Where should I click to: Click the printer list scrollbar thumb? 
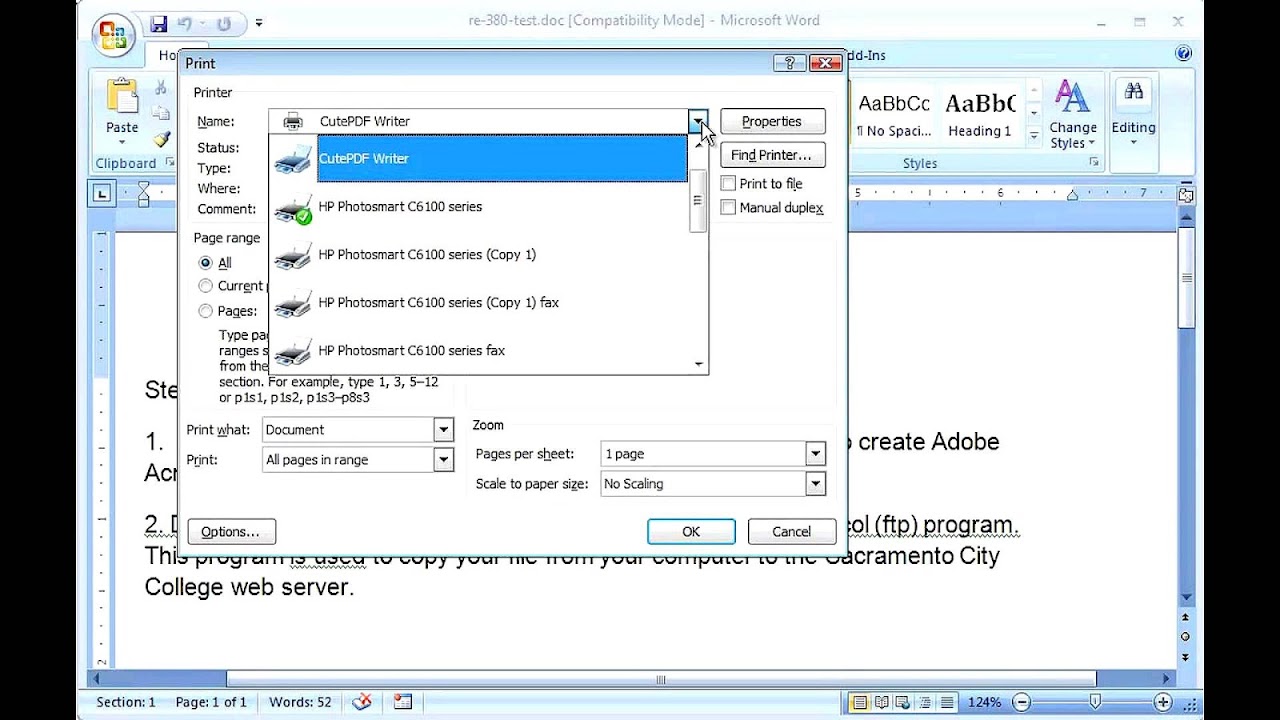[x=698, y=201]
